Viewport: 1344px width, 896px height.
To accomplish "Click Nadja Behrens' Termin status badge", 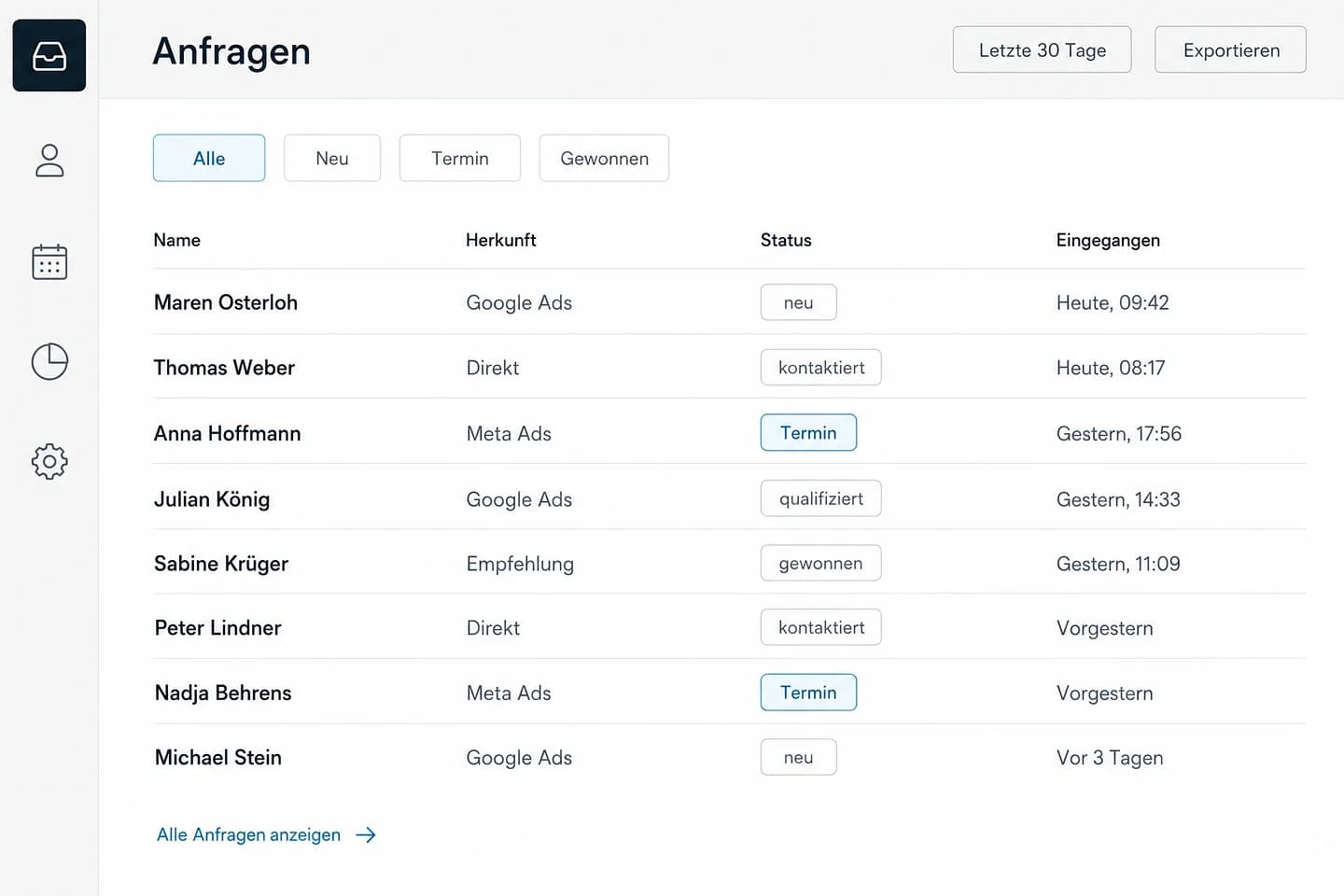I will click(808, 693).
